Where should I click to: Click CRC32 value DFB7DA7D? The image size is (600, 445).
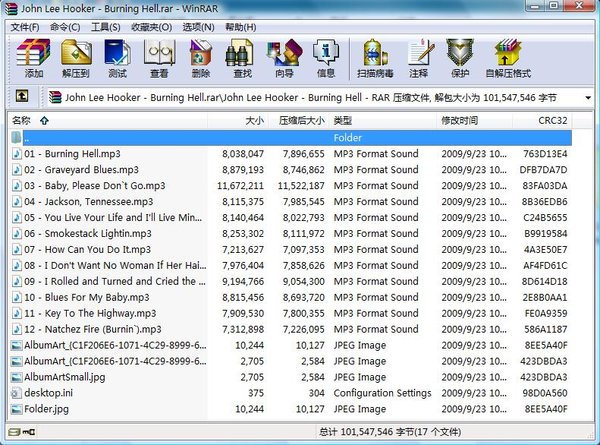[543, 170]
